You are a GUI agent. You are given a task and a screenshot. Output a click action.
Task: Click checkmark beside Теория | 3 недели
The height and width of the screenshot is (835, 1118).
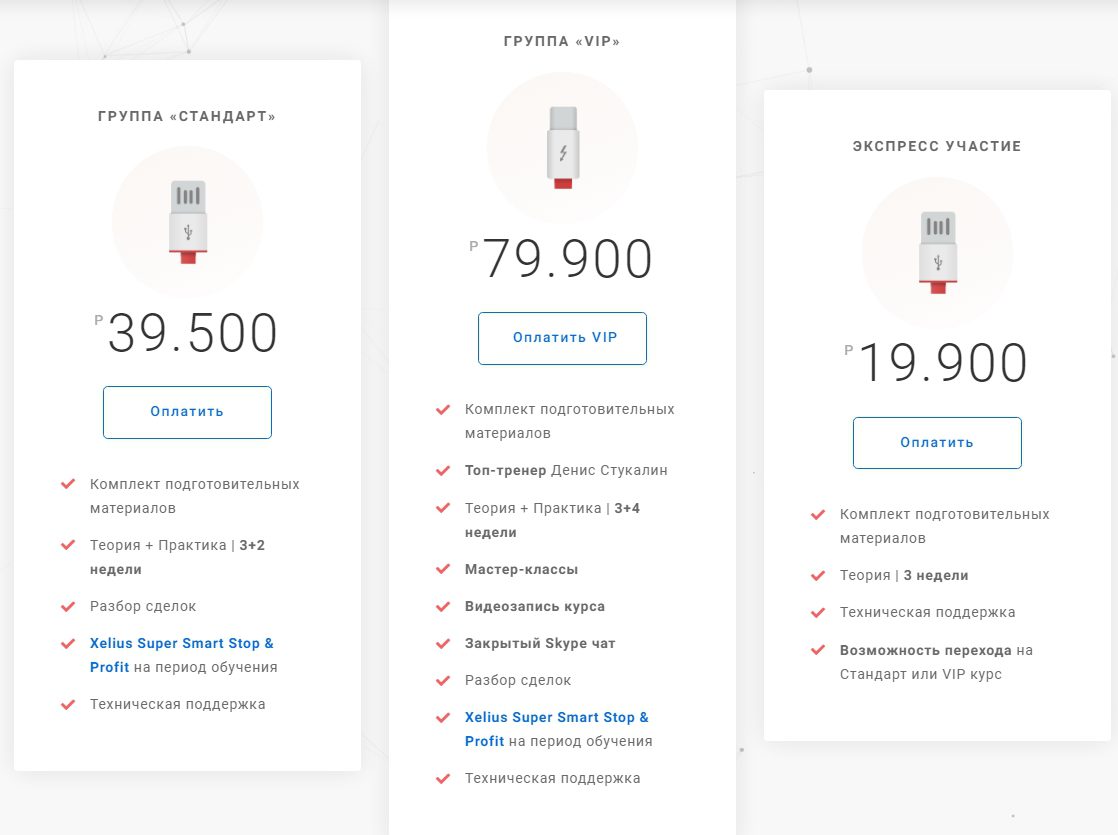tap(818, 575)
